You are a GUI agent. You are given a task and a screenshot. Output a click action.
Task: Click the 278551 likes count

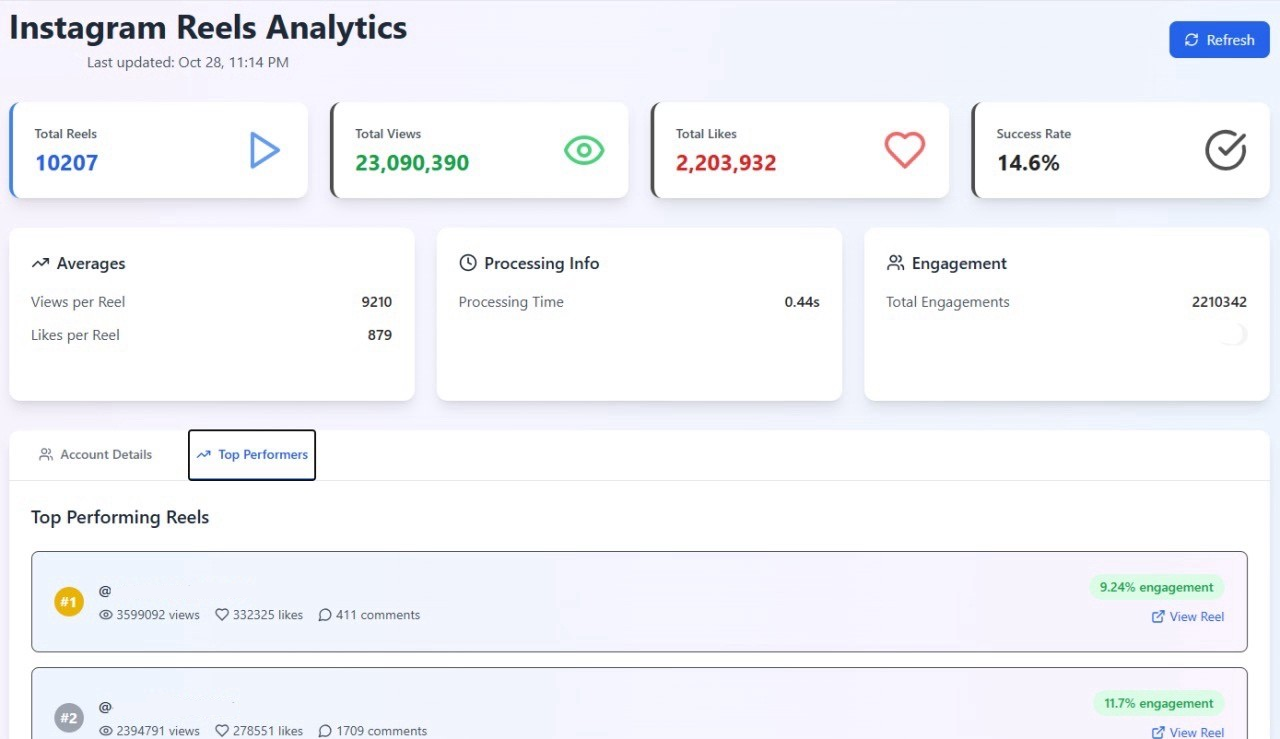click(268, 731)
